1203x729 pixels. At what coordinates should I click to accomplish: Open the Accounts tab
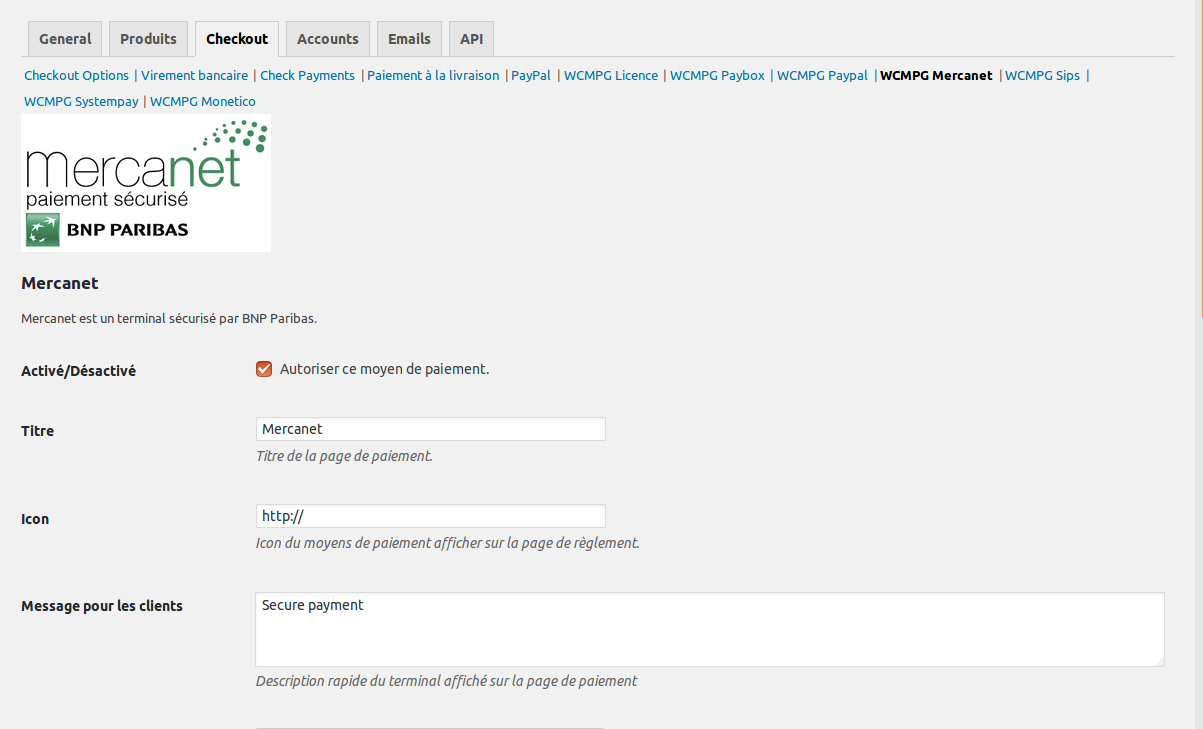327,39
